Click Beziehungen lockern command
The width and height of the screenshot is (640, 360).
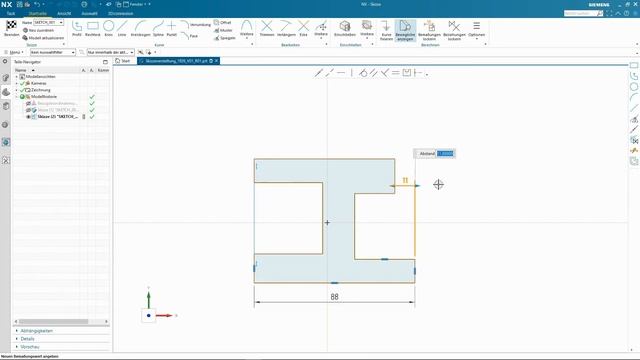click(454, 30)
